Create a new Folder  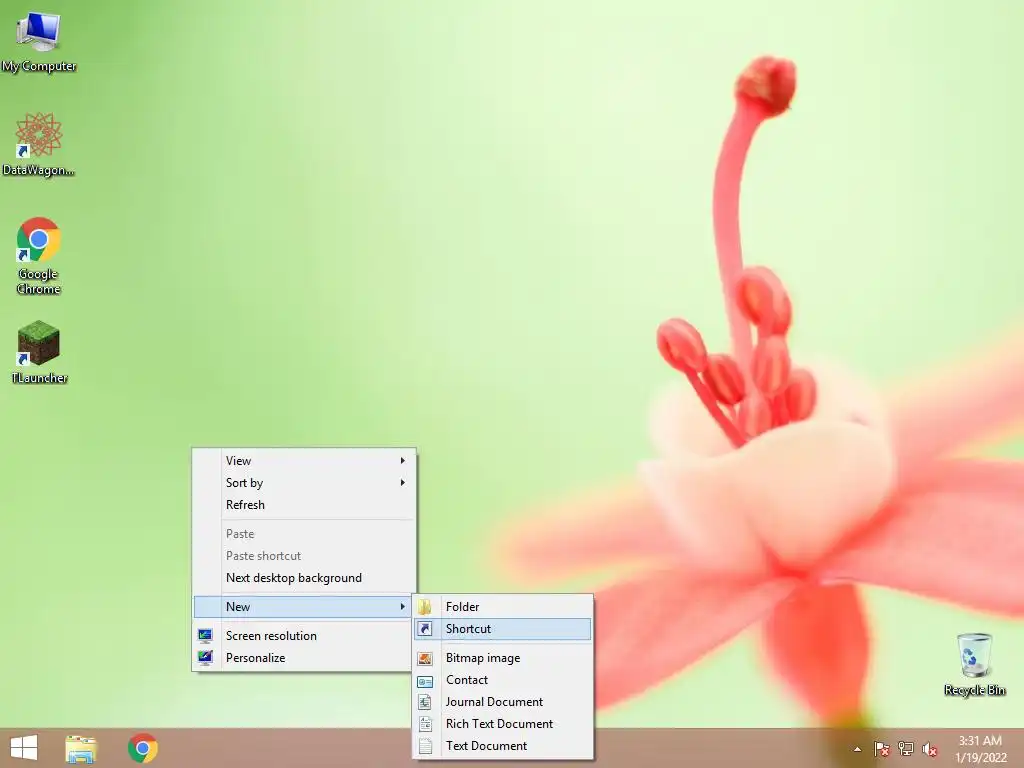pyautogui.click(x=503, y=607)
